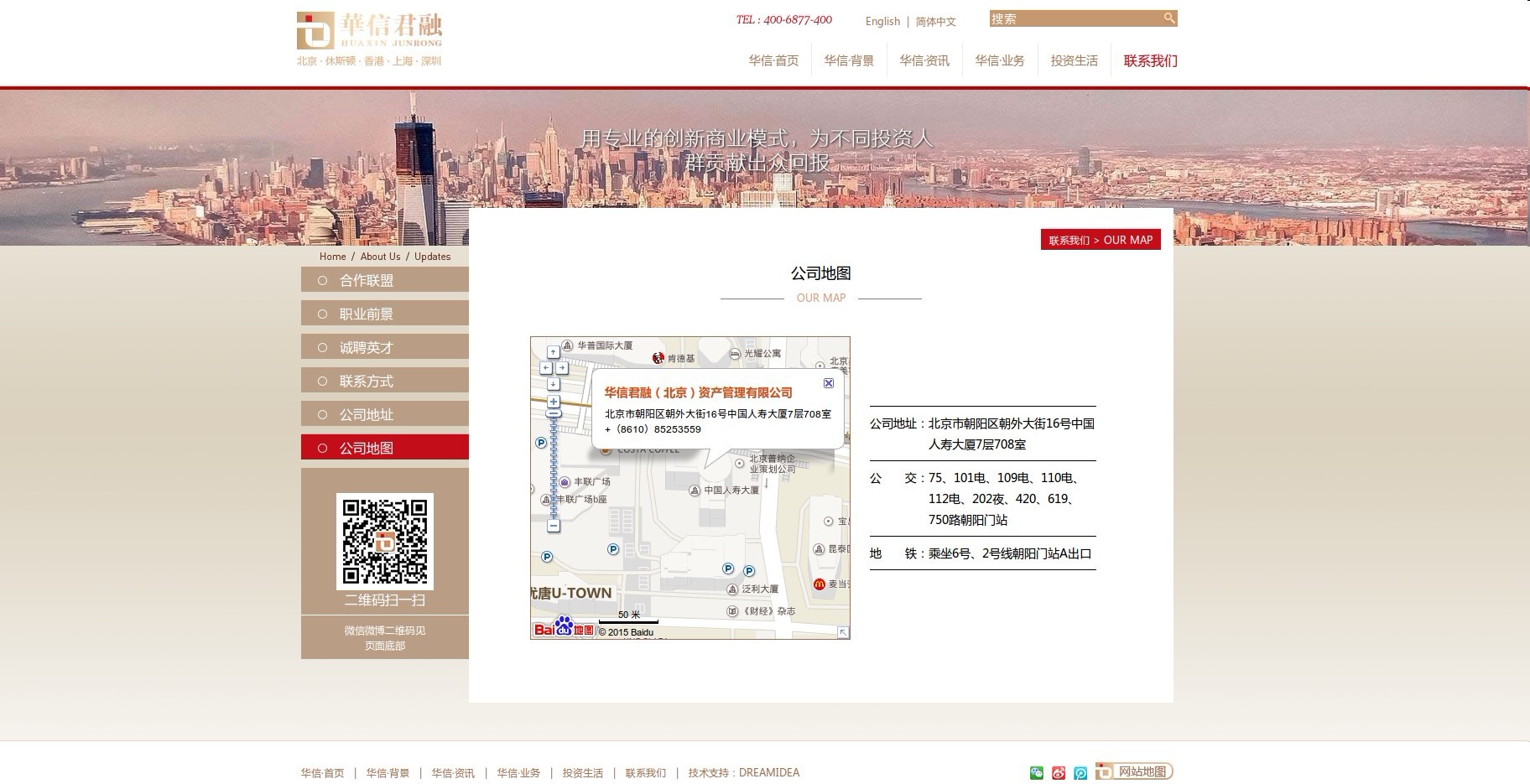Screen dimensions: 1530x784
Task: Close the map info popup
Action: (x=829, y=383)
